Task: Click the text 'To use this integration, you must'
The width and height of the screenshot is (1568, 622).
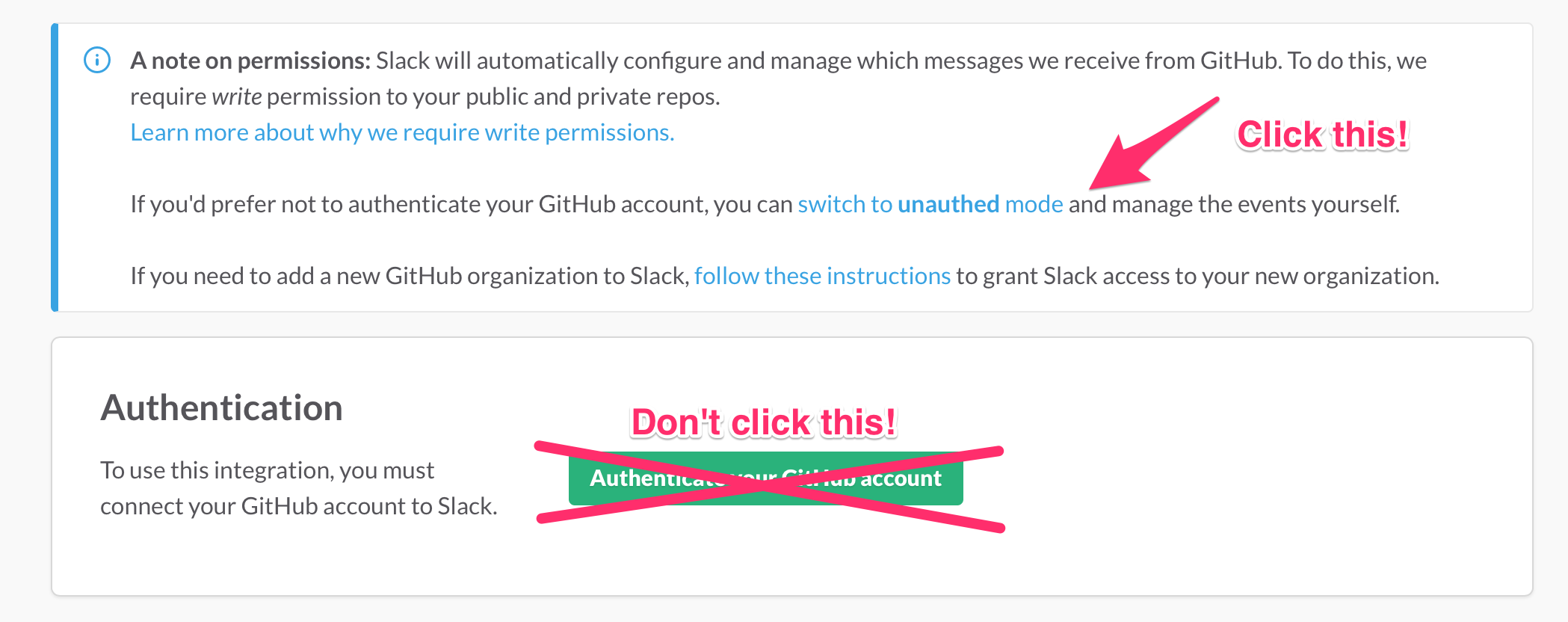Action: [x=267, y=470]
